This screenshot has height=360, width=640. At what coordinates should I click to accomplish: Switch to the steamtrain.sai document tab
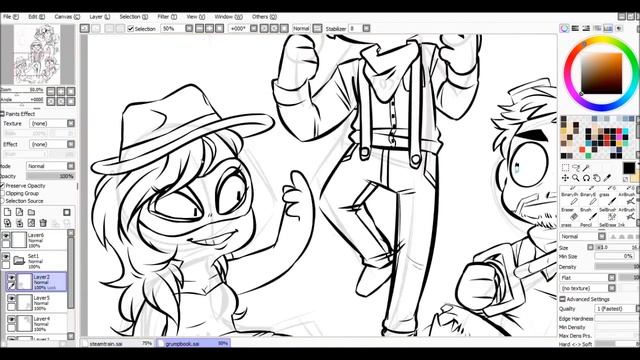pos(118,344)
